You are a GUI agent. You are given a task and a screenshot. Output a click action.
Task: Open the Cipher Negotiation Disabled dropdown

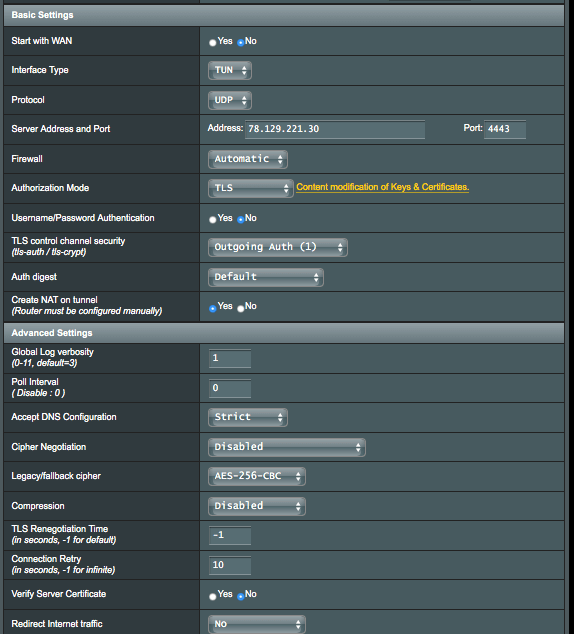pyautogui.click(x=287, y=447)
